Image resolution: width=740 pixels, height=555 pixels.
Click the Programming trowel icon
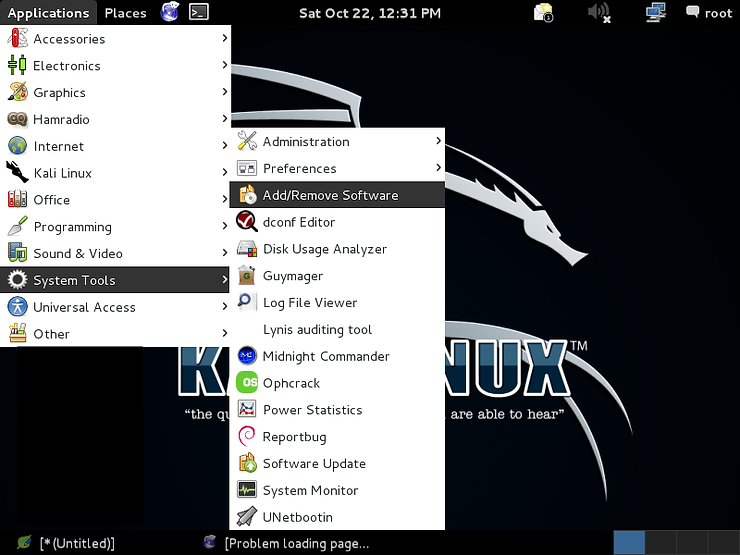[17, 226]
